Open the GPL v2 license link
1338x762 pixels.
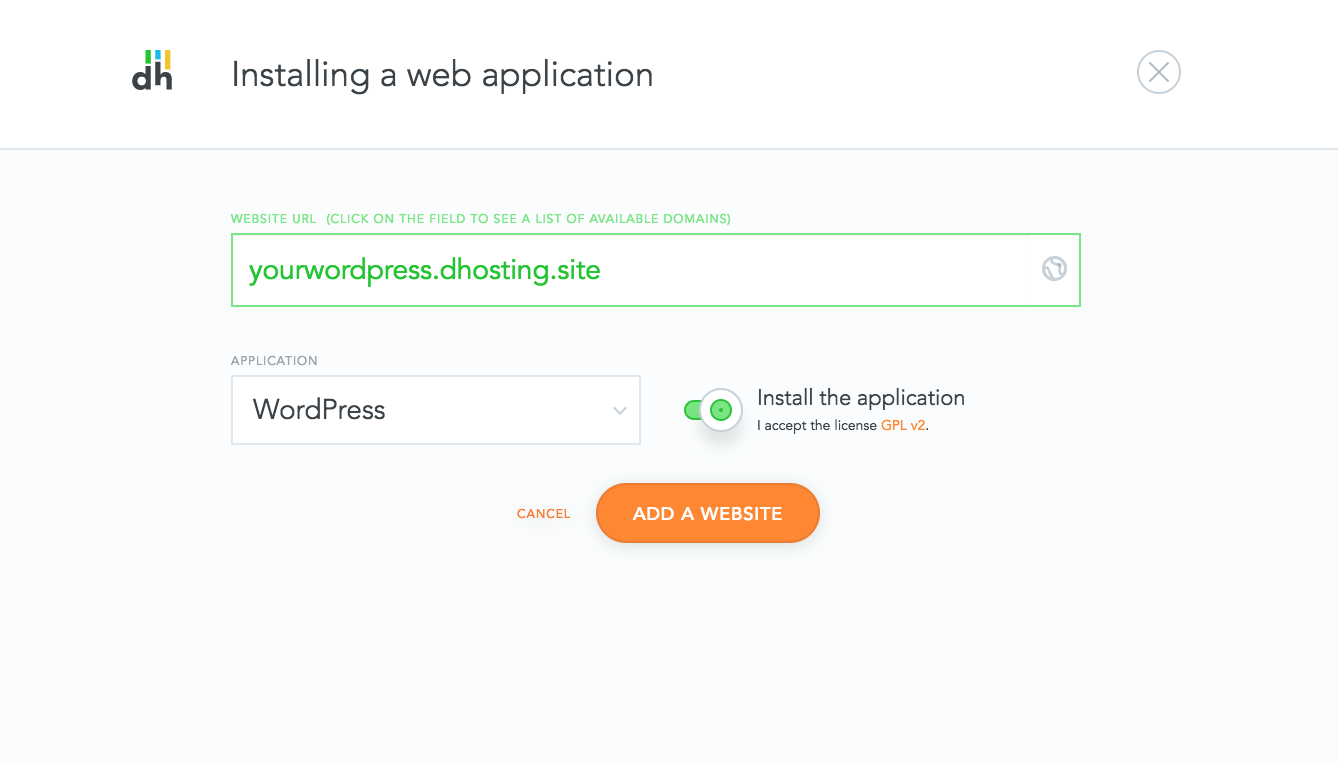pyautogui.click(x=903, y=425)
